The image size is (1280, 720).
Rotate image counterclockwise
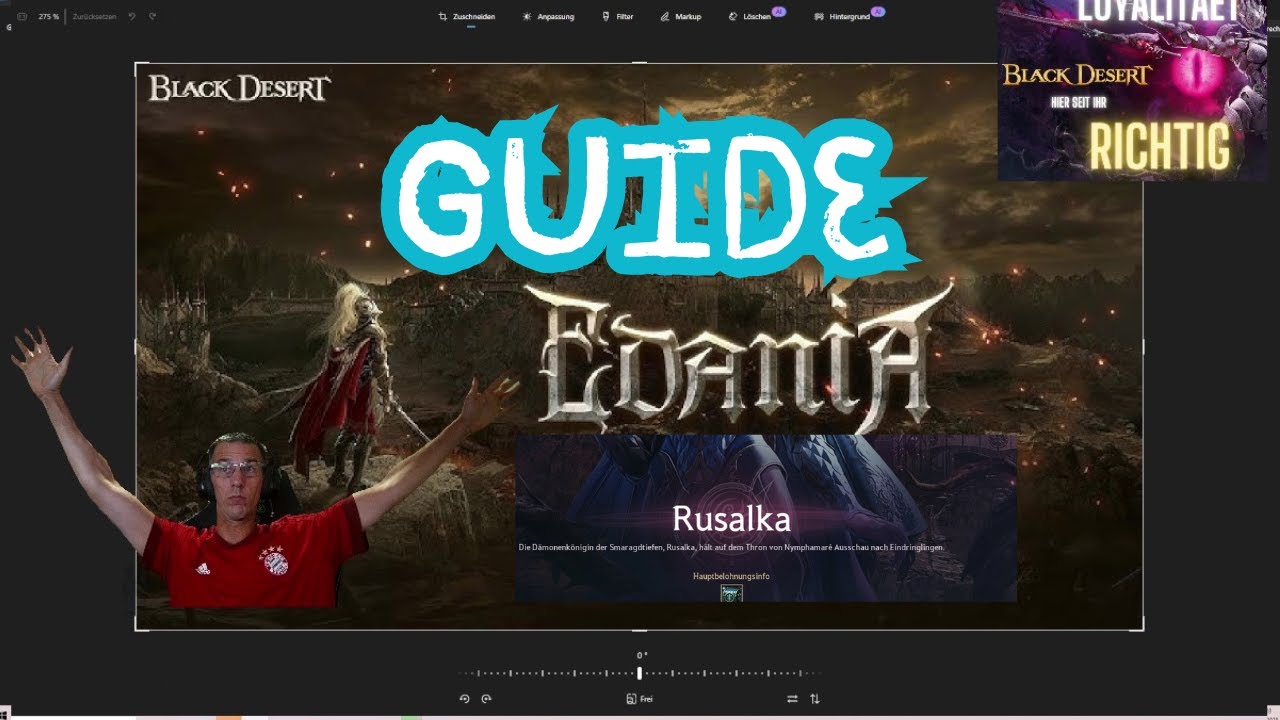464,699
